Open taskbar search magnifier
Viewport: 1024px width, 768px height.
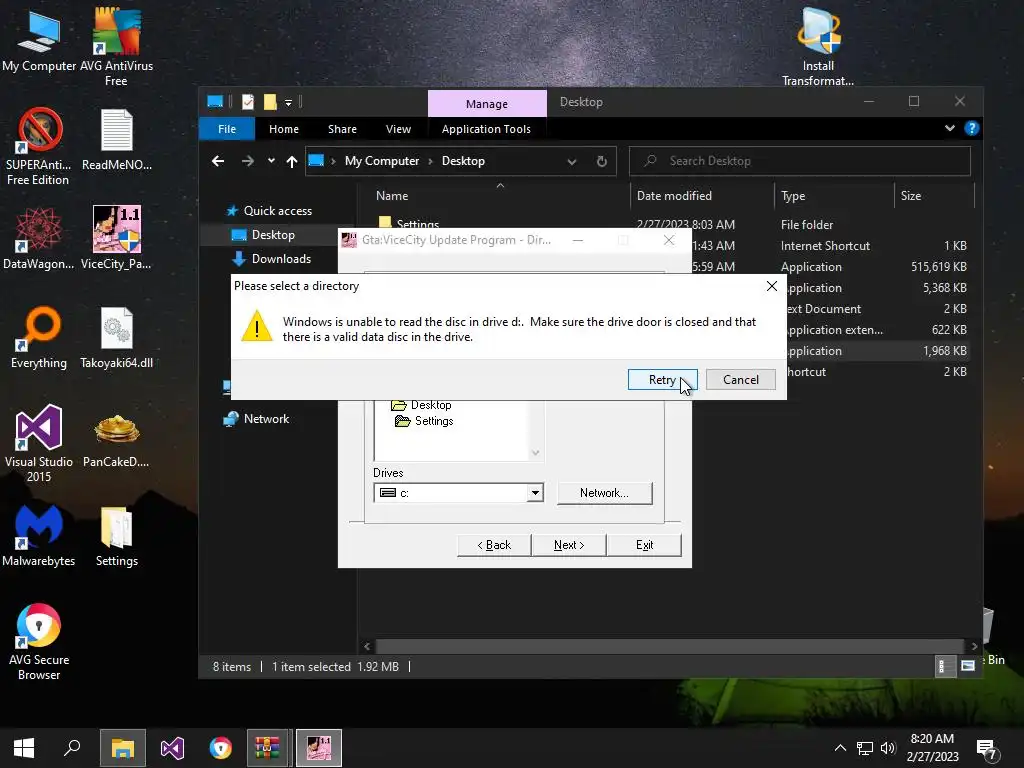coord(72,748)
